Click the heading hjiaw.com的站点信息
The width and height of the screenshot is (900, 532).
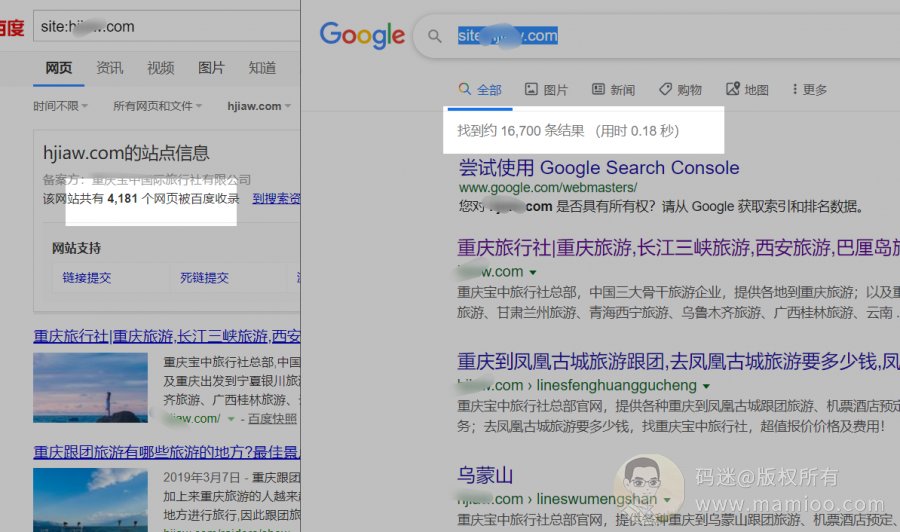click(x=126, y=153)
